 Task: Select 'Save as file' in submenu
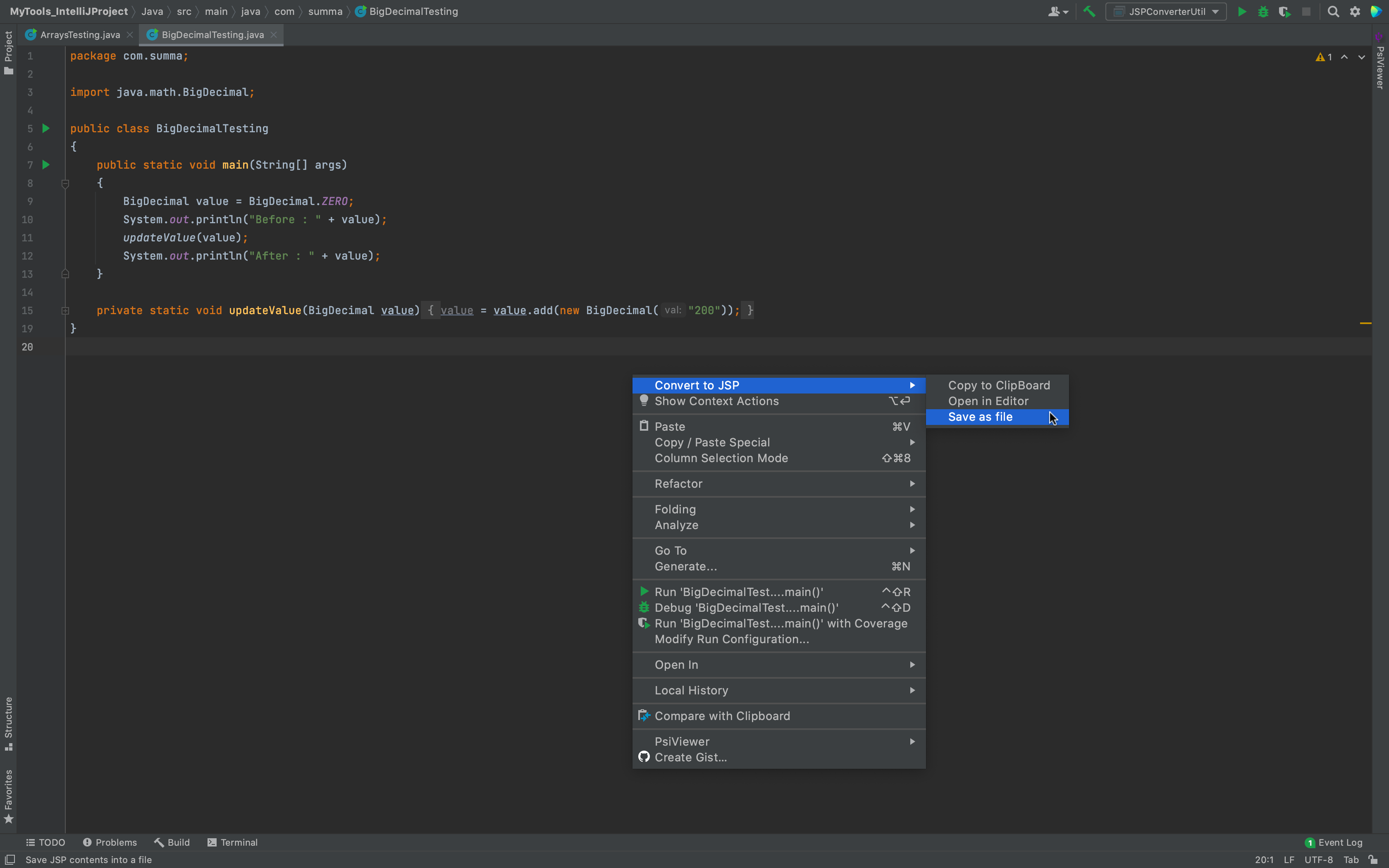(980, 417)
